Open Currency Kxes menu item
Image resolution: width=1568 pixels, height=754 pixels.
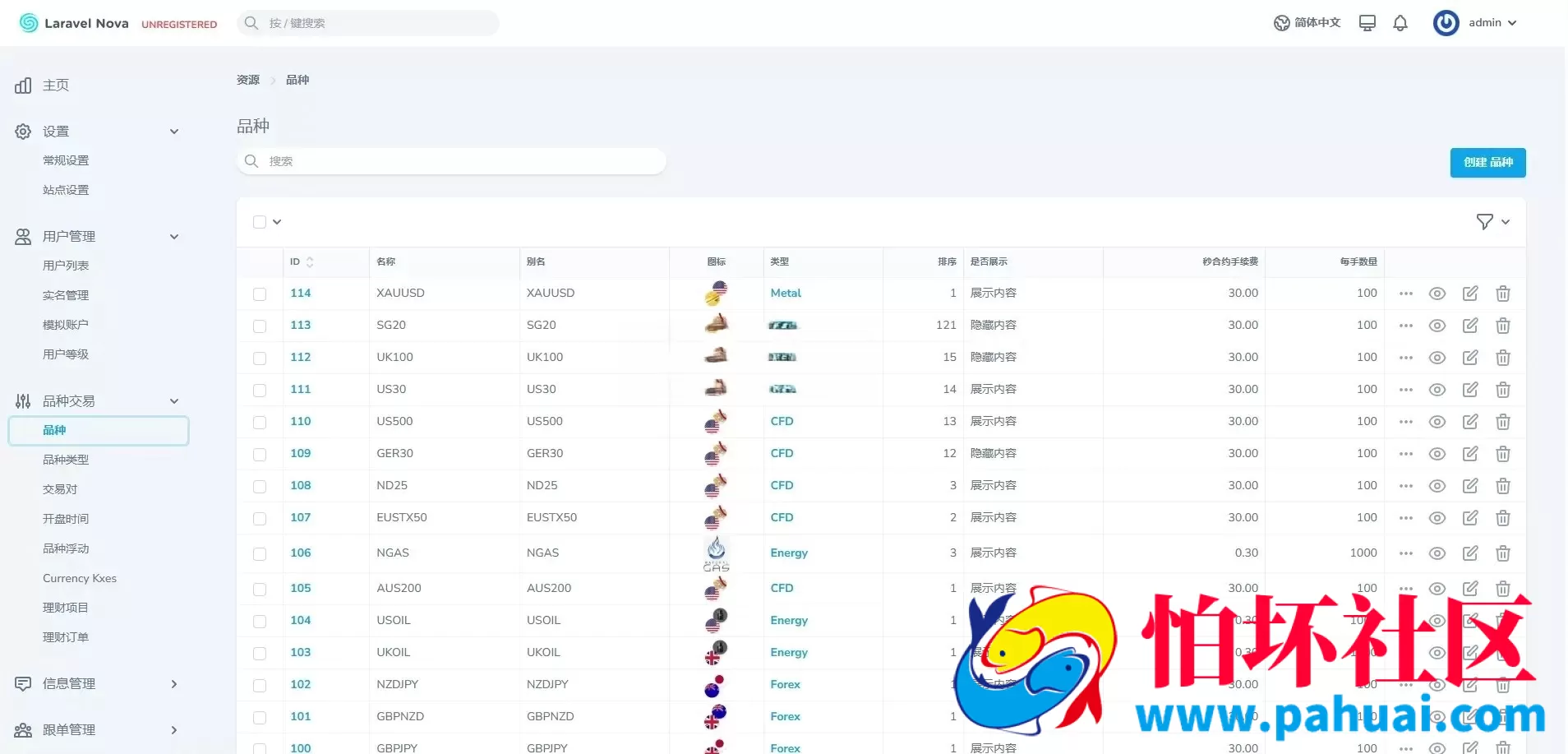pos(80,578)
